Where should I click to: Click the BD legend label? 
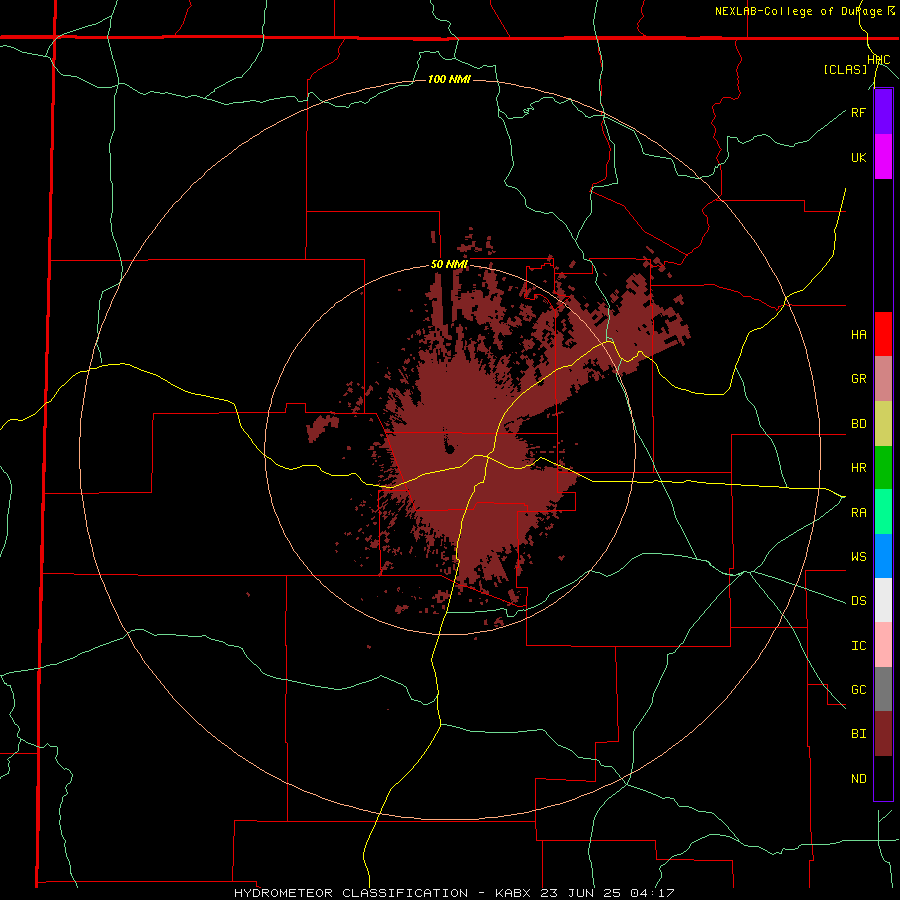[858, 424]
